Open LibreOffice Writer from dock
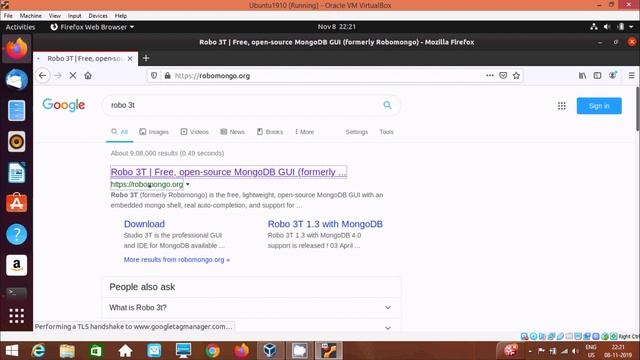Screen dimensions: 640x360 click(16, 173)
